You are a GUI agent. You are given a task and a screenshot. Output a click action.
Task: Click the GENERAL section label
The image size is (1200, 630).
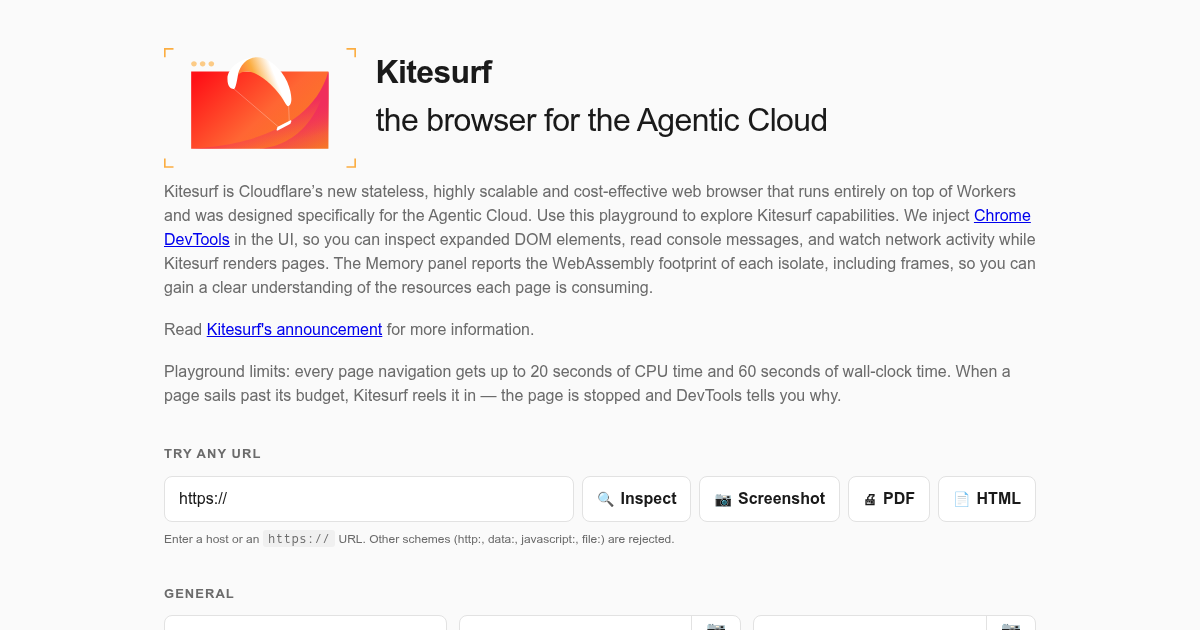click(199, 593)
